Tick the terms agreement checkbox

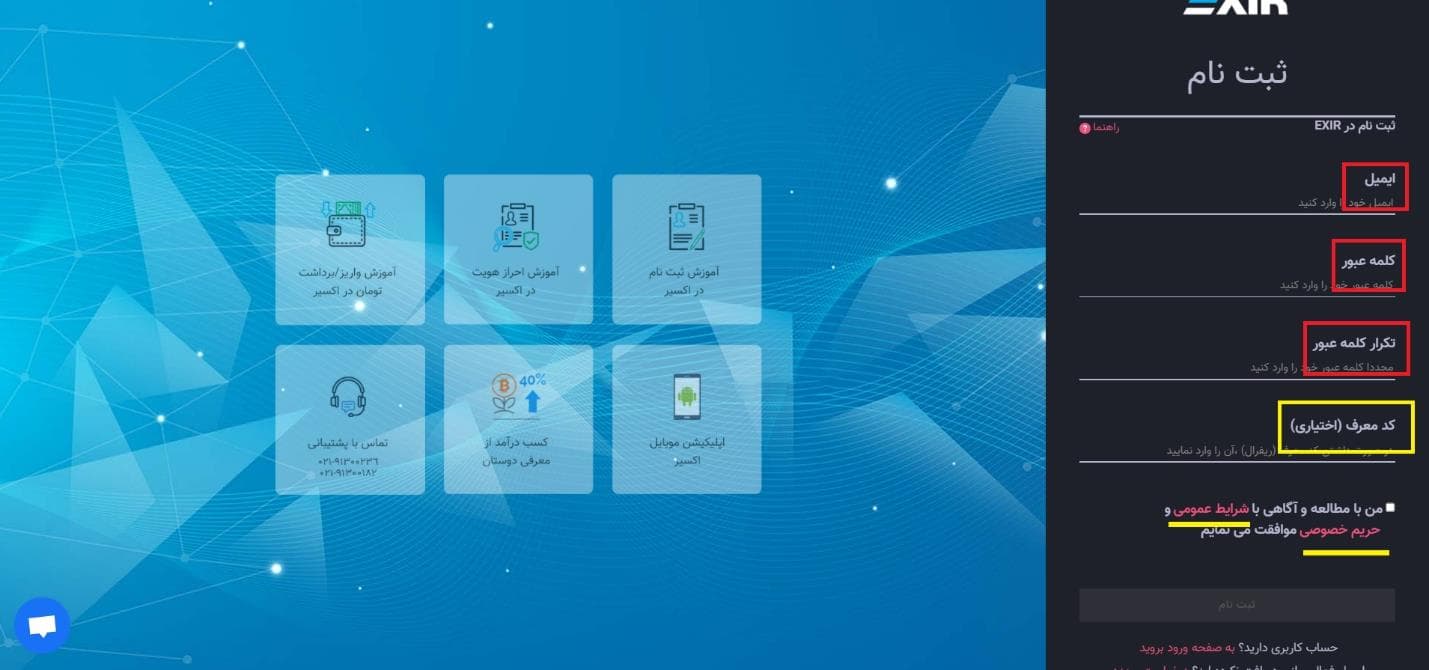tap(1390, 508)
